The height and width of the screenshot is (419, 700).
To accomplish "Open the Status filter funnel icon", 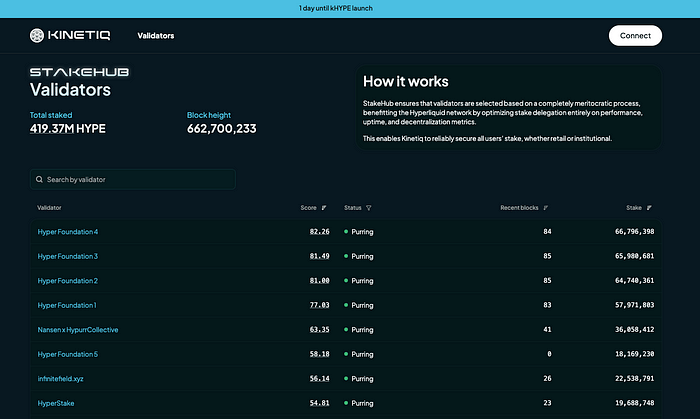I will click(x=369, y=208).
